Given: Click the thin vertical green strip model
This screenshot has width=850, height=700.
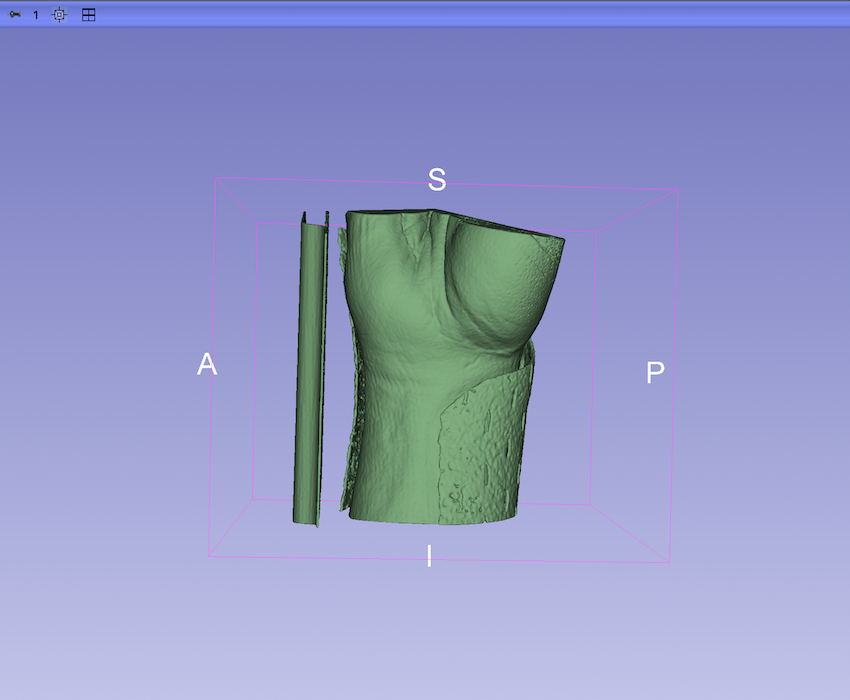Looking at the screenshot, I should [311, 369].
